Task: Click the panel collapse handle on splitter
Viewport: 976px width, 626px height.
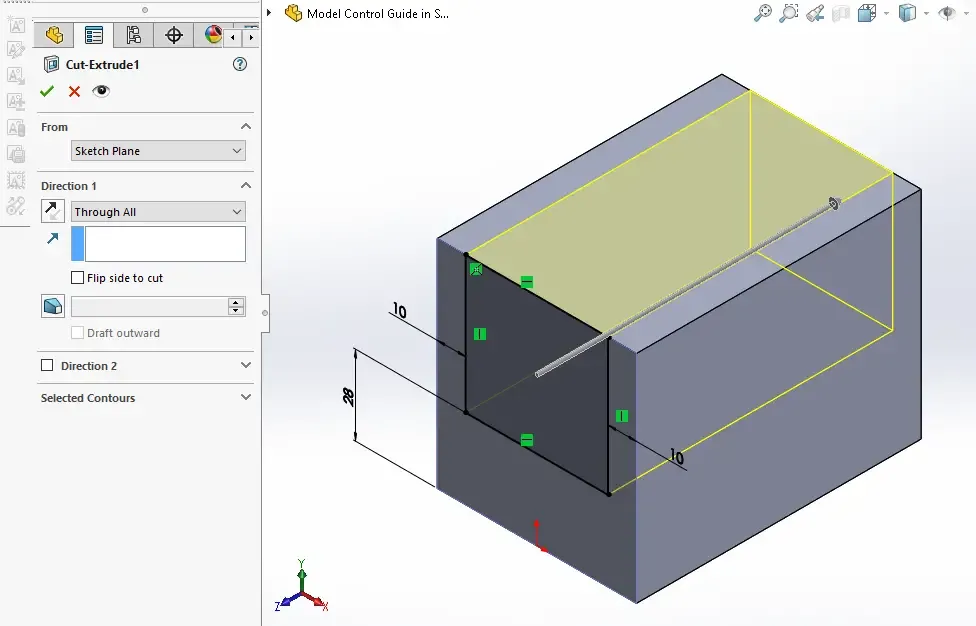Action: pos(265,313)
